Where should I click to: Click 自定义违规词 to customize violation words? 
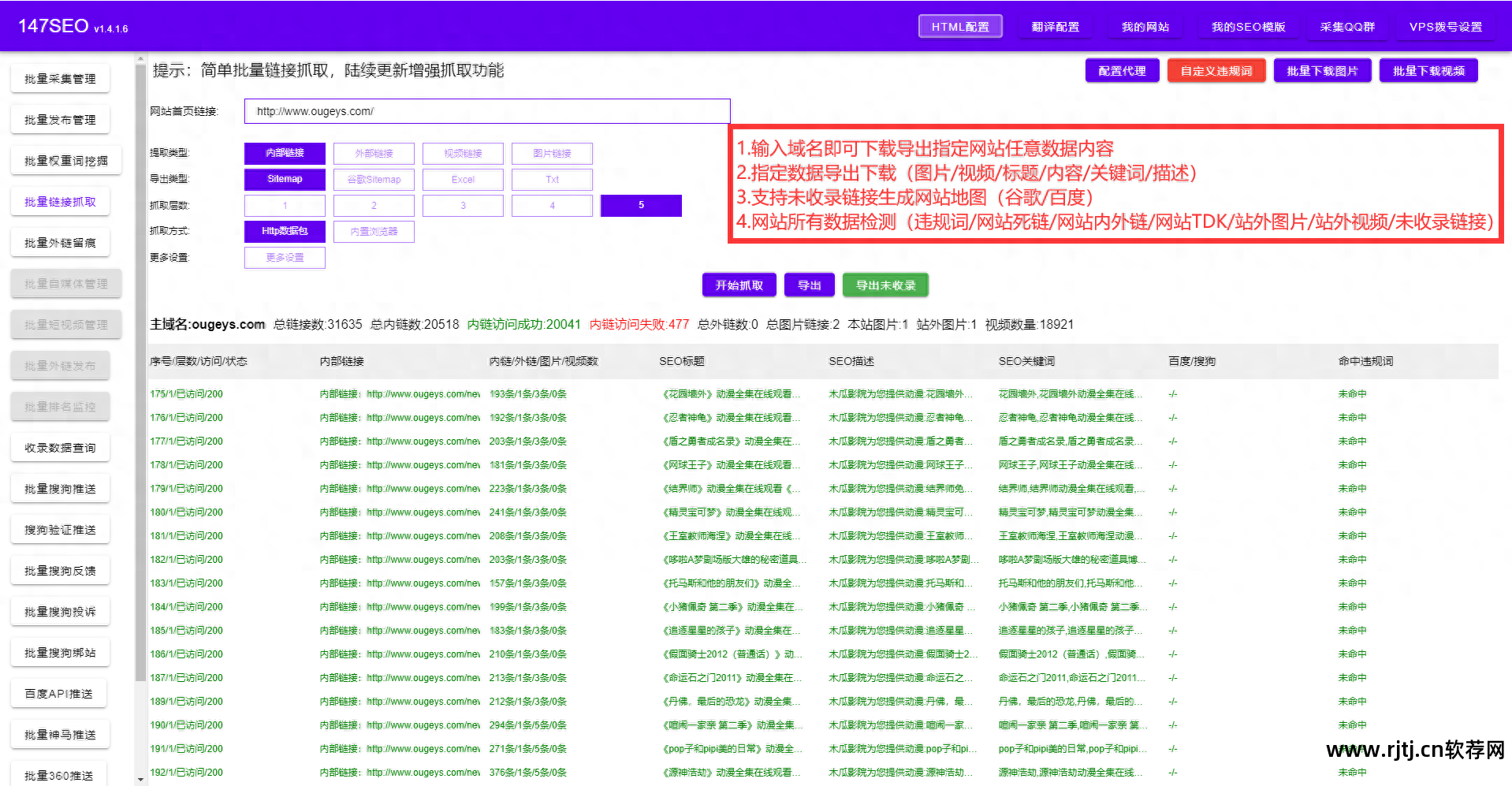tap(1216, 70)
